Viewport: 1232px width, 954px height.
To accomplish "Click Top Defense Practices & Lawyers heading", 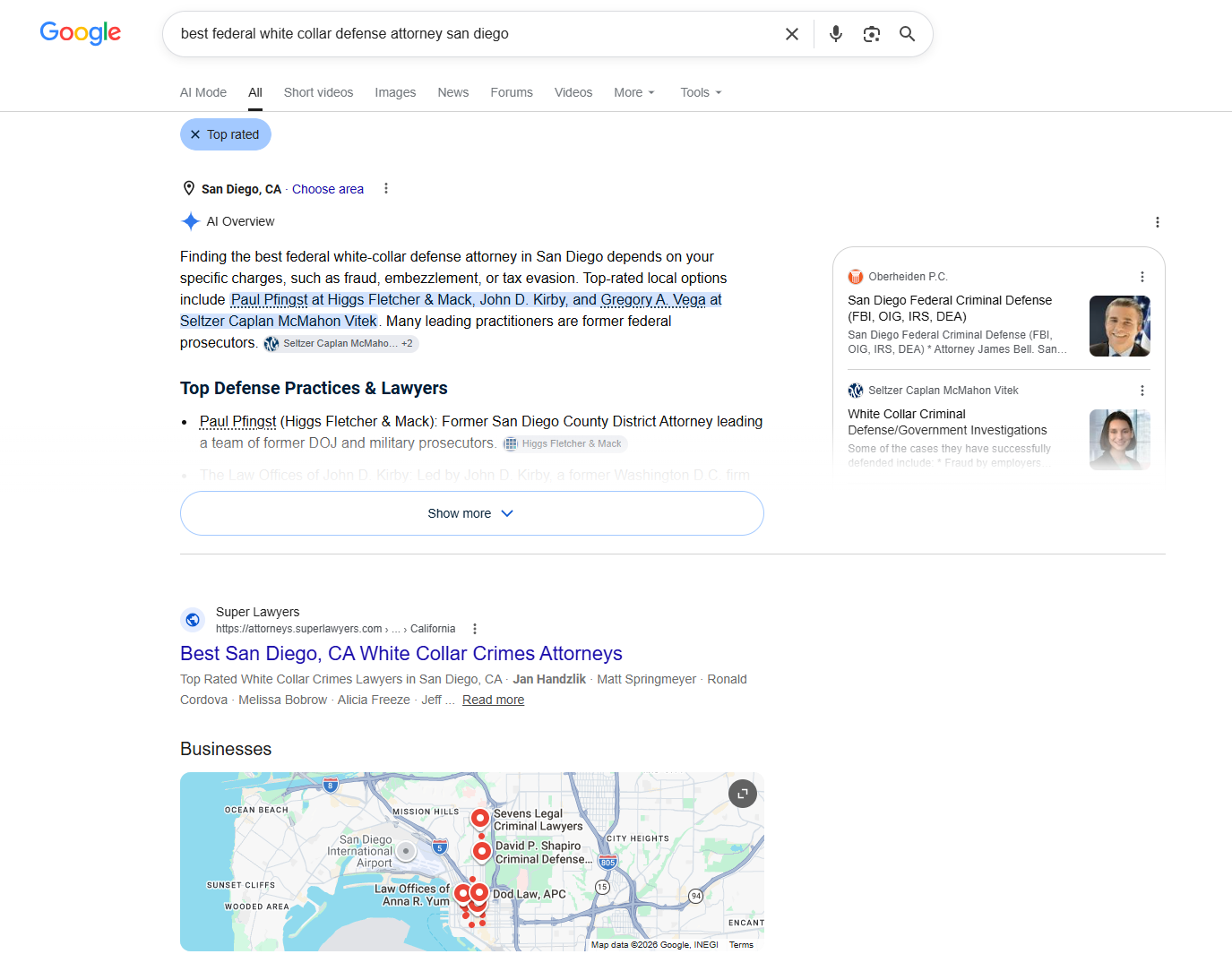I will pos(314,388).
